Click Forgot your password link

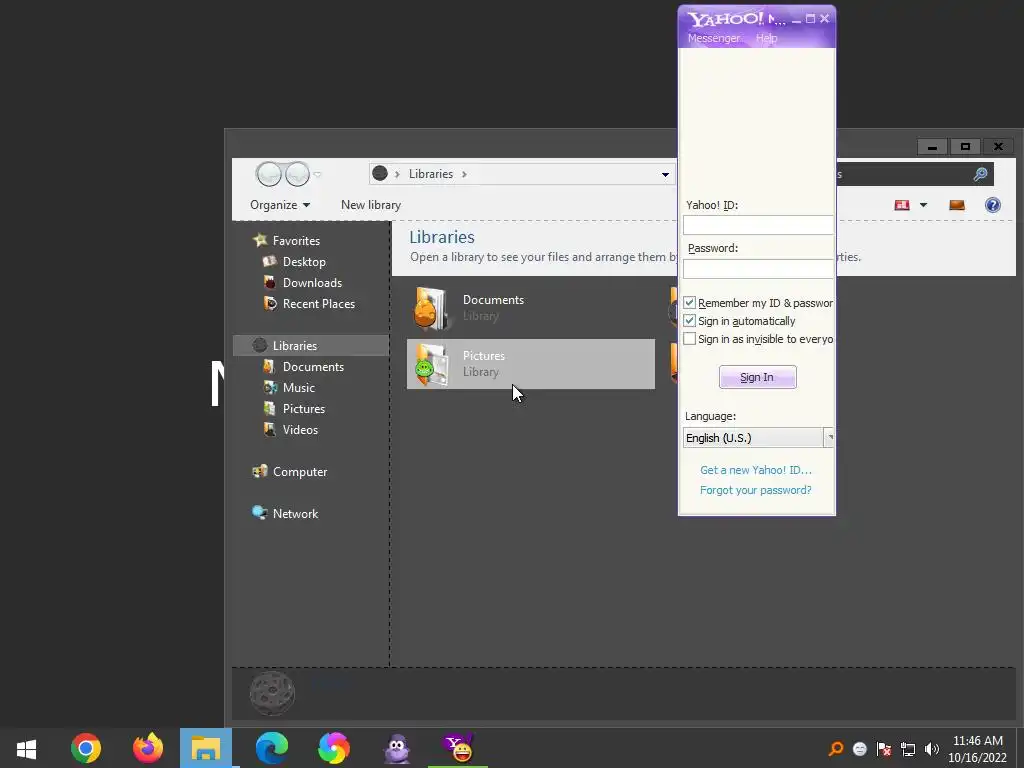click(x=756, y=490)
